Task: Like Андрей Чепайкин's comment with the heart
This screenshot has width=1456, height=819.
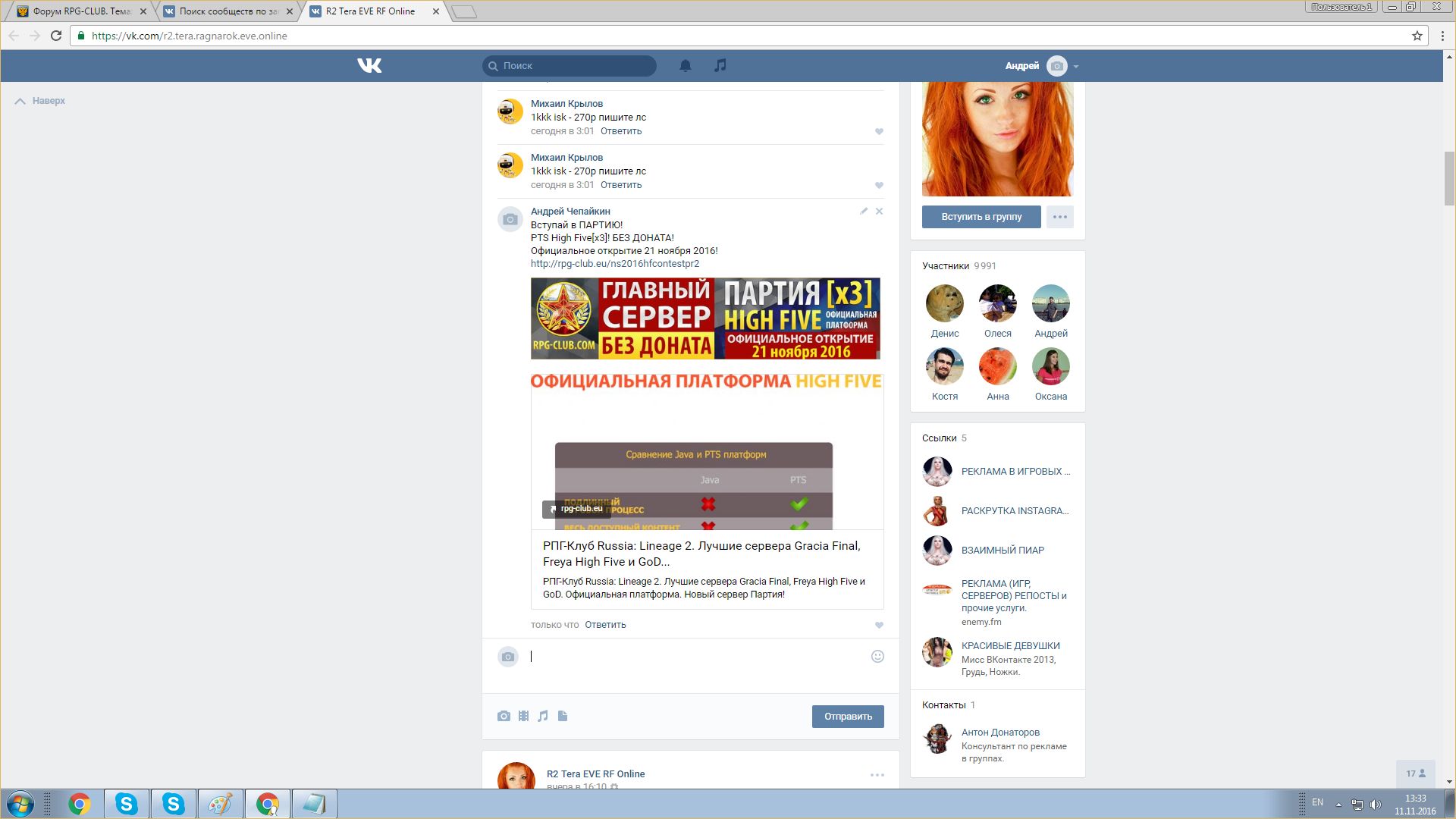Action: point(879,626)
